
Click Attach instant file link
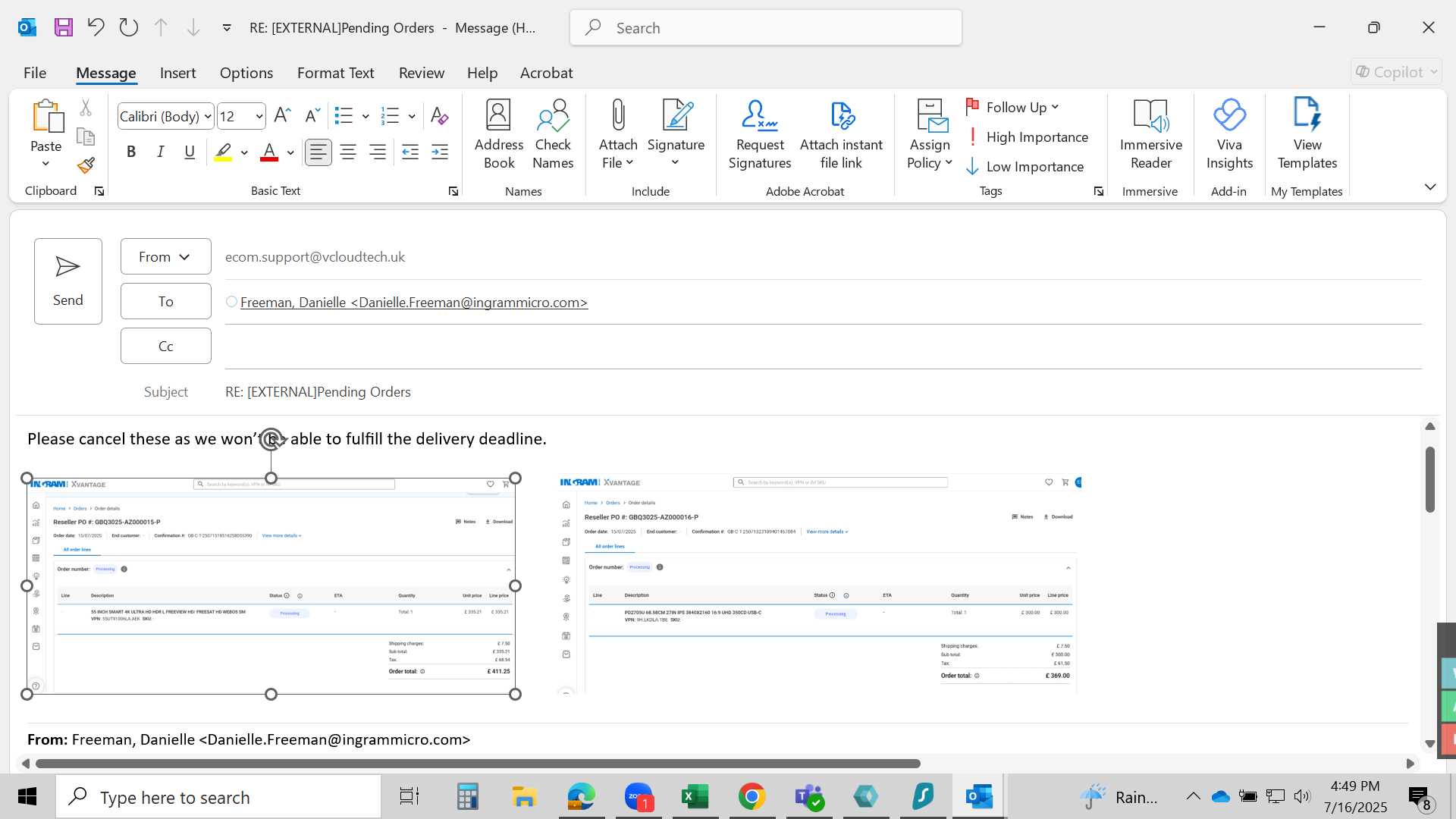[x=841, y=134]
